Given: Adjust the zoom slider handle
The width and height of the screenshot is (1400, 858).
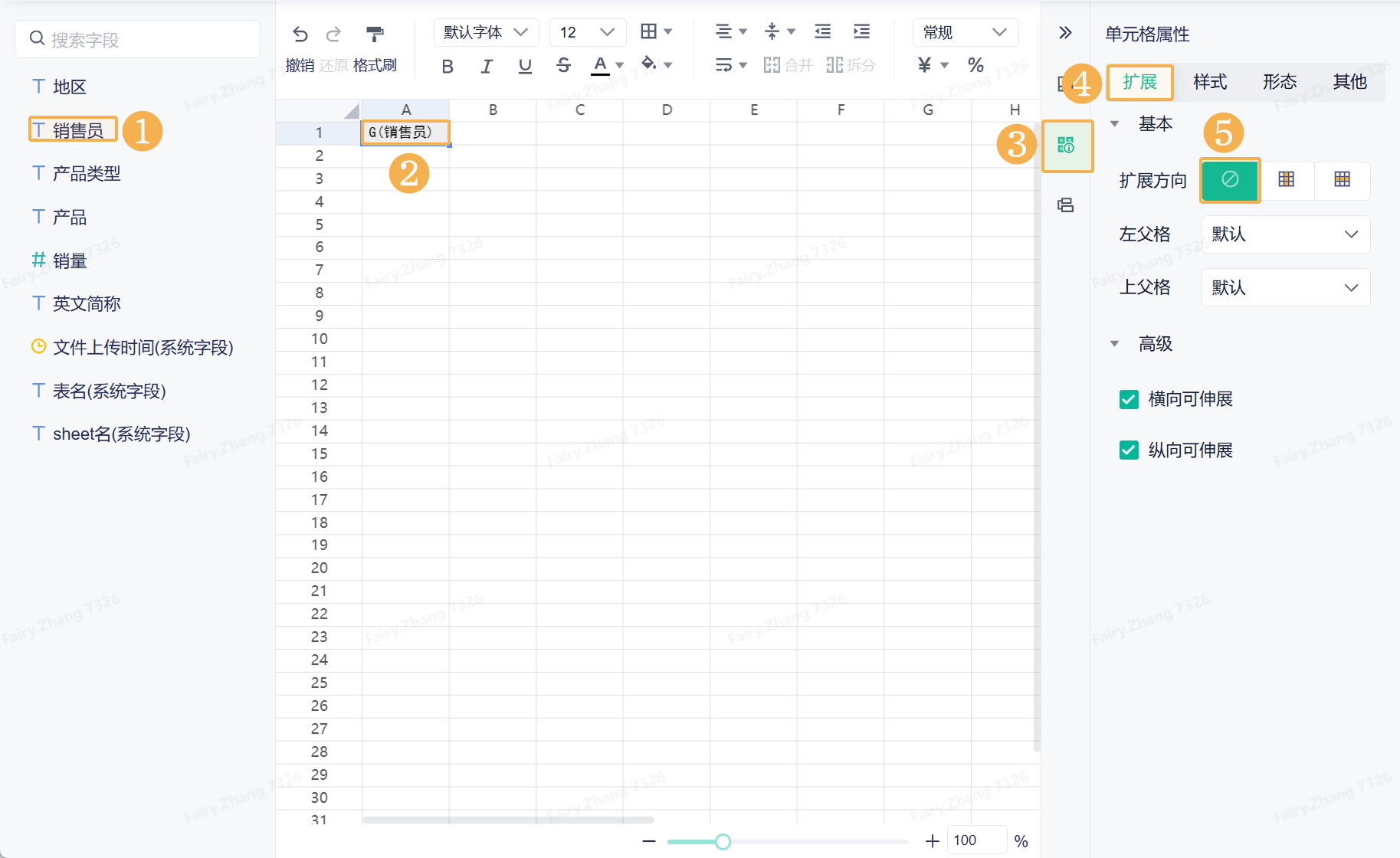Looking at the screenshot, I should (723, 842).
